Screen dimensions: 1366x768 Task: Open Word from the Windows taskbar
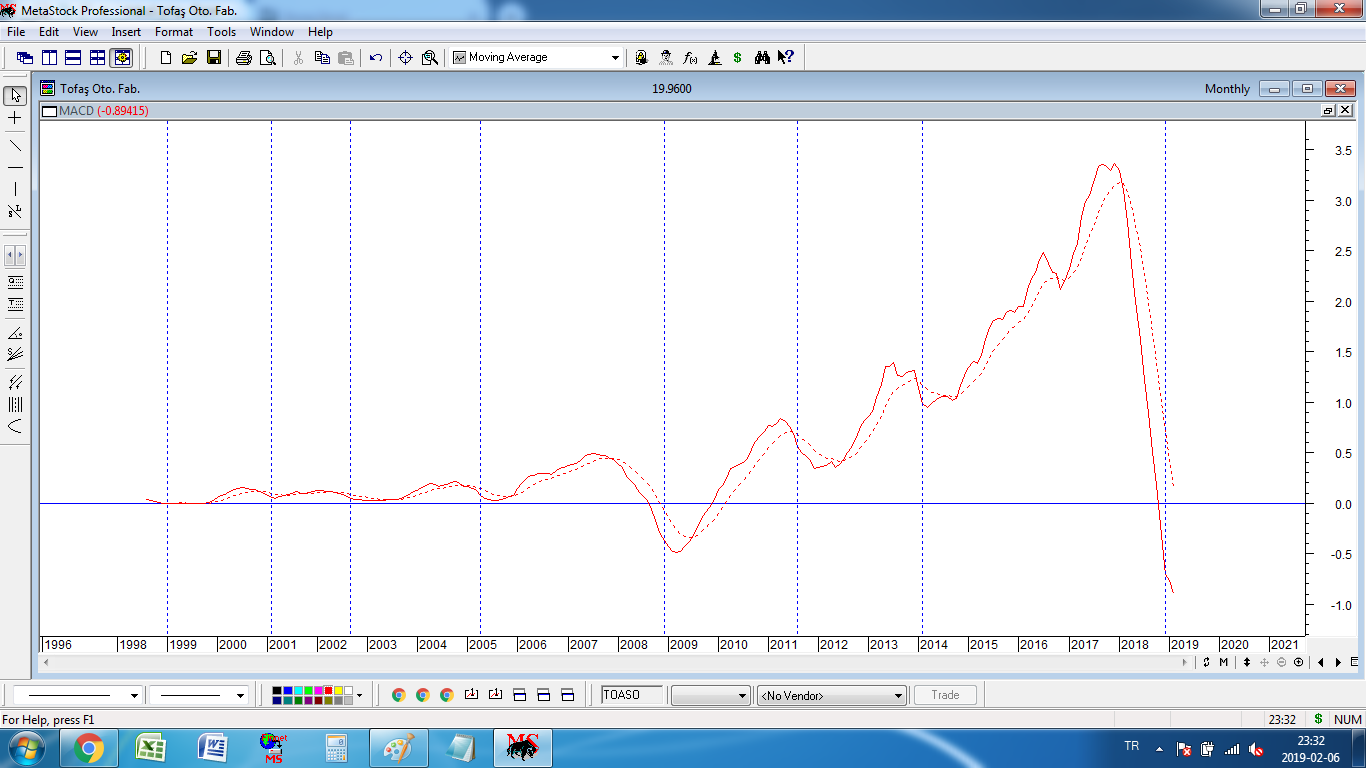(x=213, y=748)
